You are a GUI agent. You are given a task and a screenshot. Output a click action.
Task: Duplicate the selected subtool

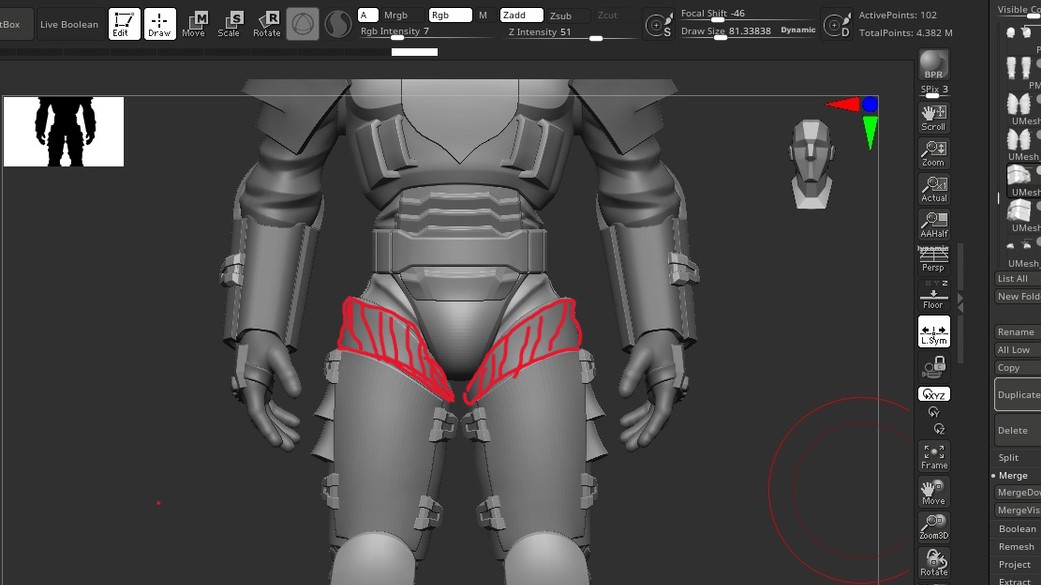point(1018,394)
